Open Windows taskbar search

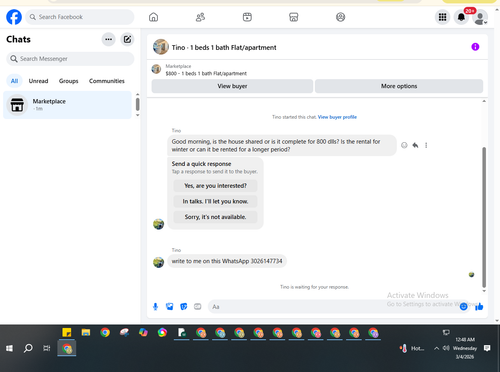click(28, 348)
